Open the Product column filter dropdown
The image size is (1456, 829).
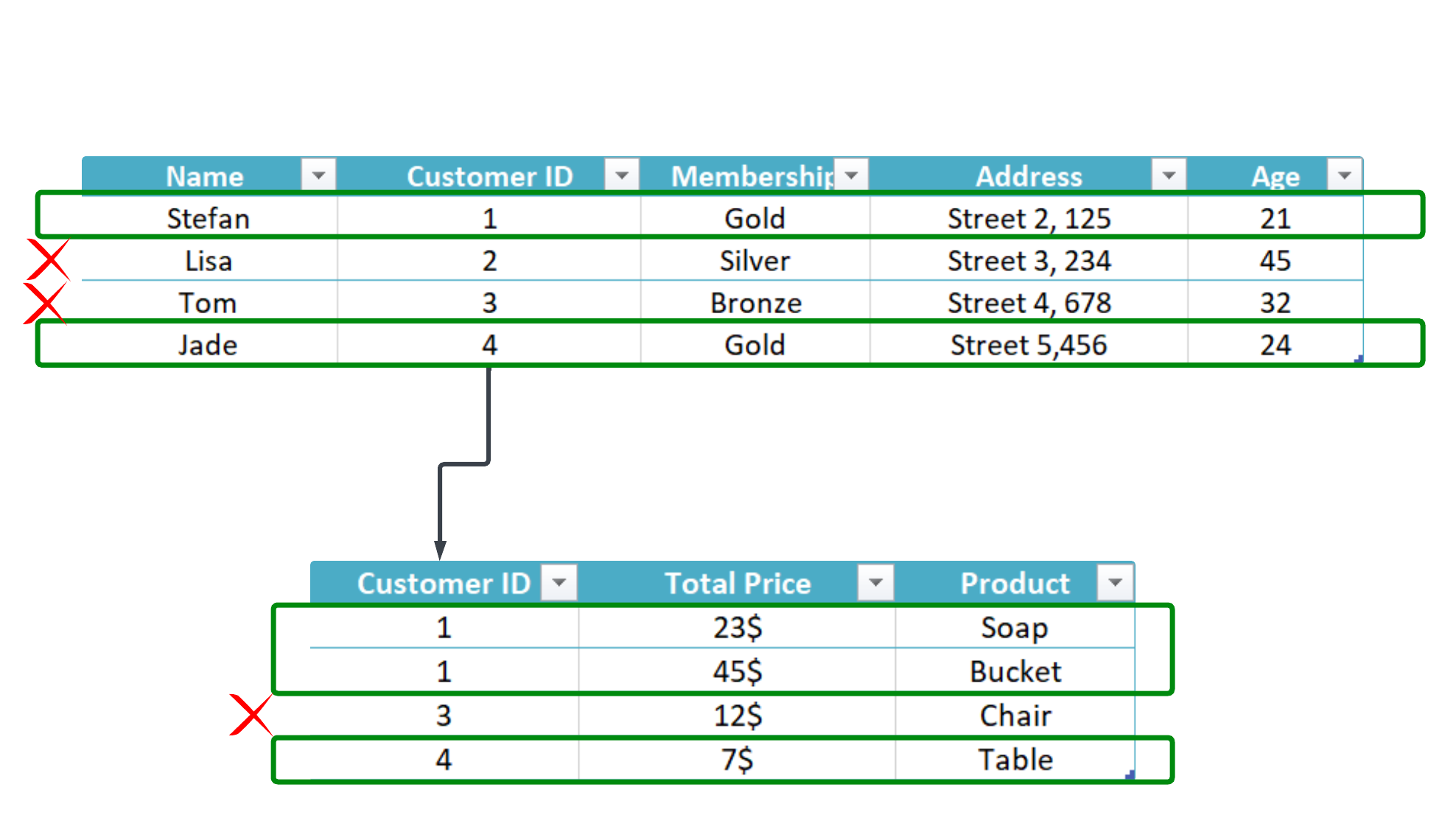click(1116, 583)
